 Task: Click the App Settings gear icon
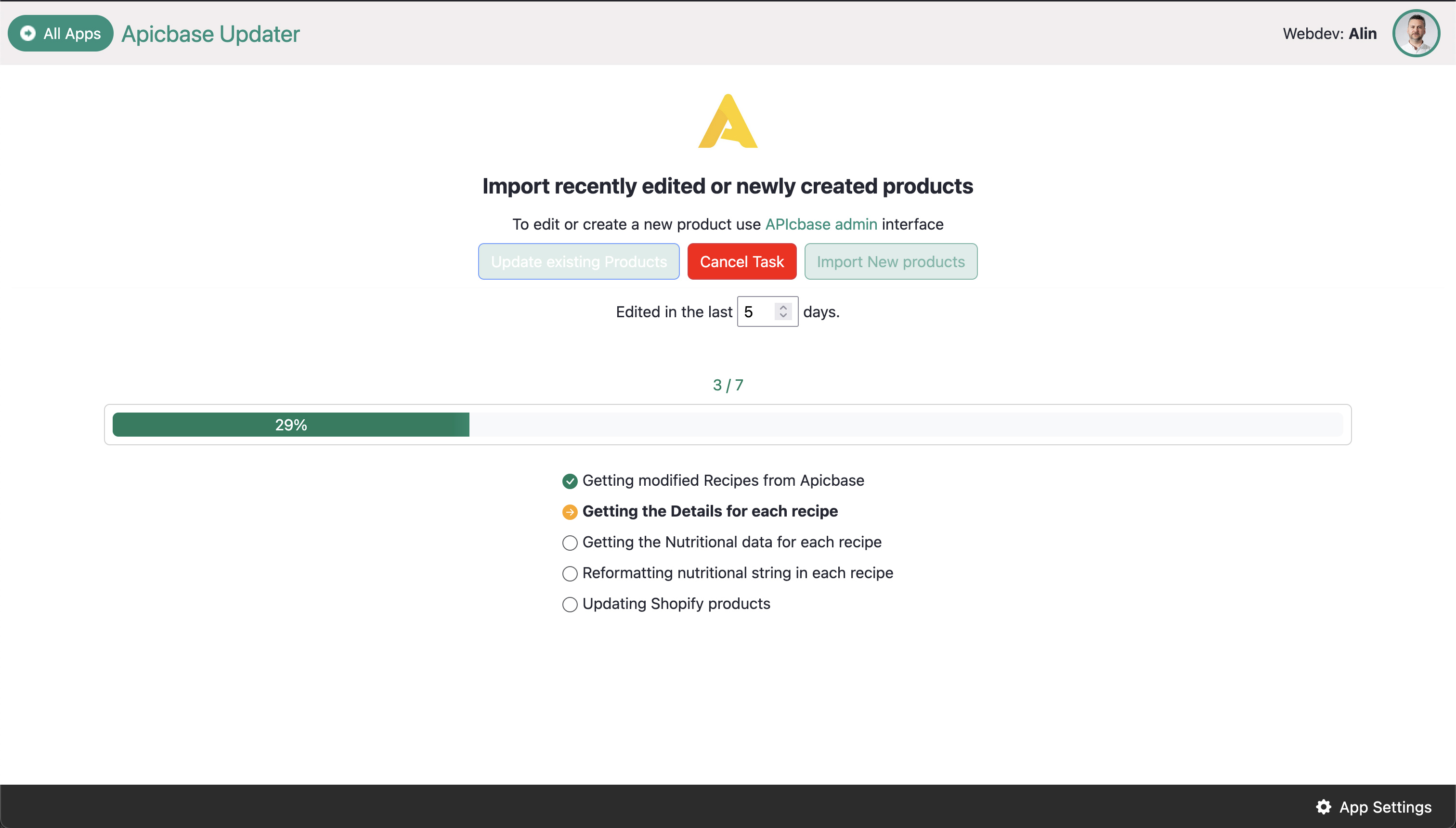[x=1324, y=807]
